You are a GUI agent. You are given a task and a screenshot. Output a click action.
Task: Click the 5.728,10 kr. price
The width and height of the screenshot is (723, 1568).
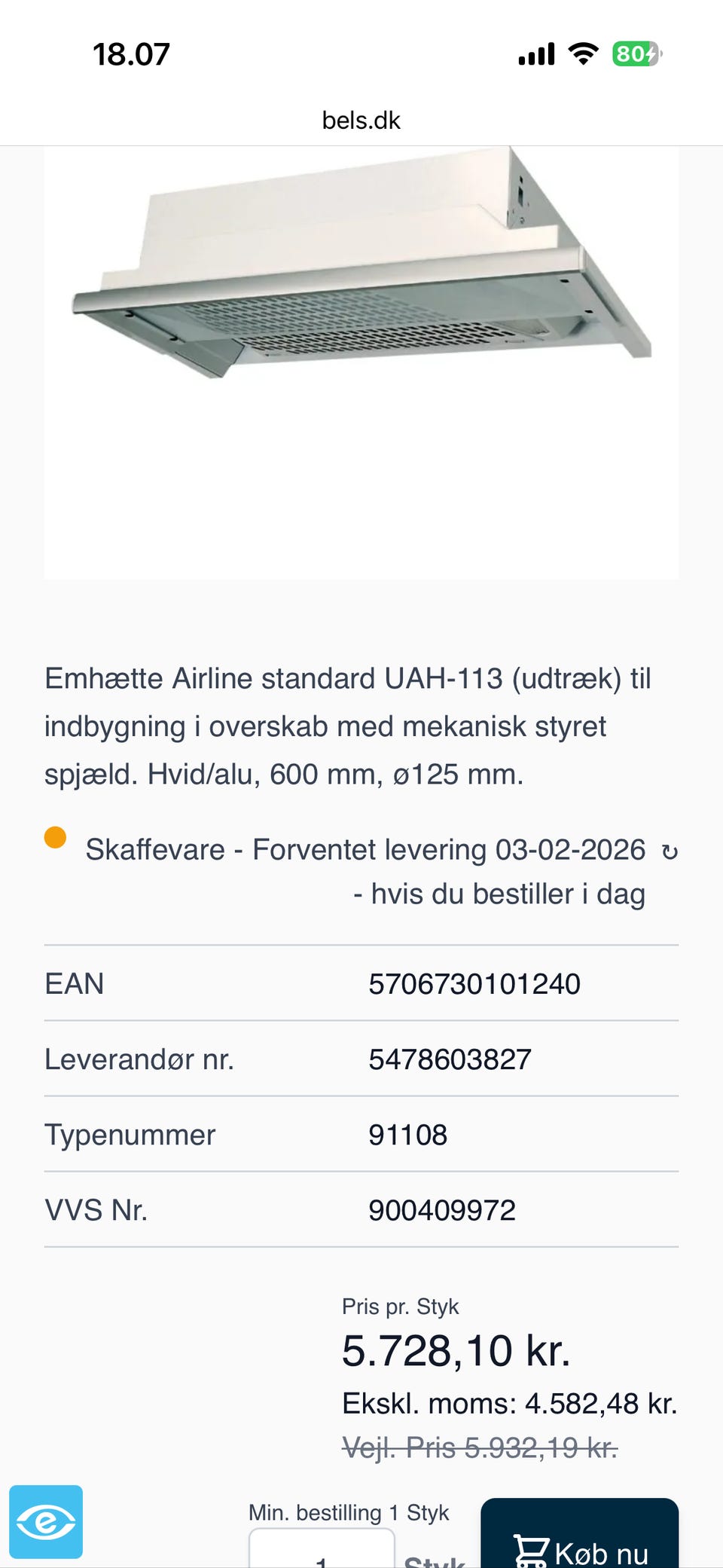[x=456, y=1350]
